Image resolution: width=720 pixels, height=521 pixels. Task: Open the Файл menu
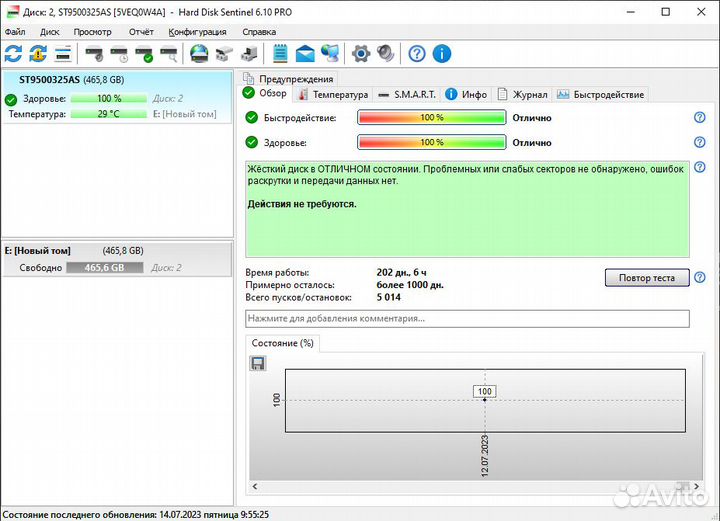coord(15,32)
